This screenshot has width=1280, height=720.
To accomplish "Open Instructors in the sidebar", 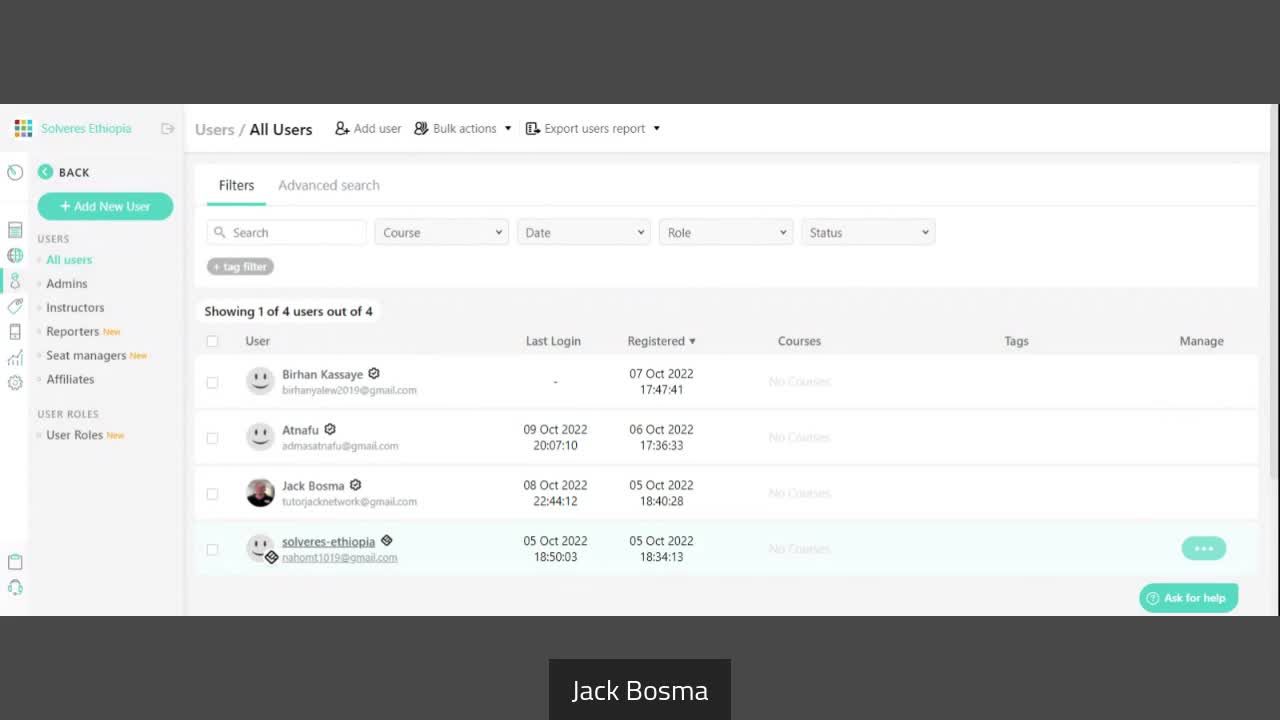I will [x=75, y=308].
